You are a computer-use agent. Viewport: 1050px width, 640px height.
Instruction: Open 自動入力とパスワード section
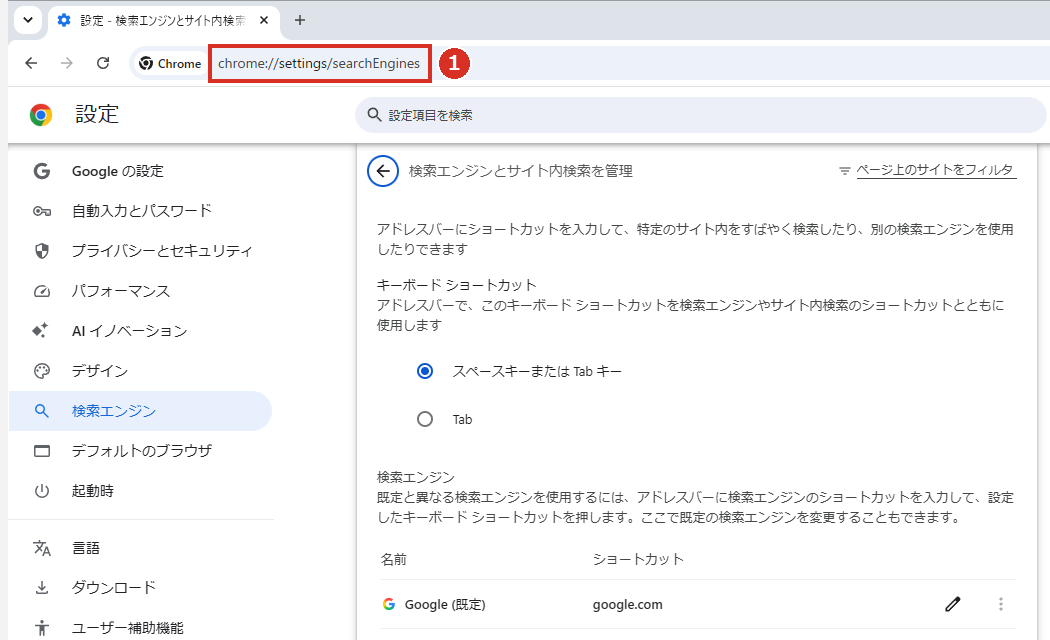tap(141, 212)
